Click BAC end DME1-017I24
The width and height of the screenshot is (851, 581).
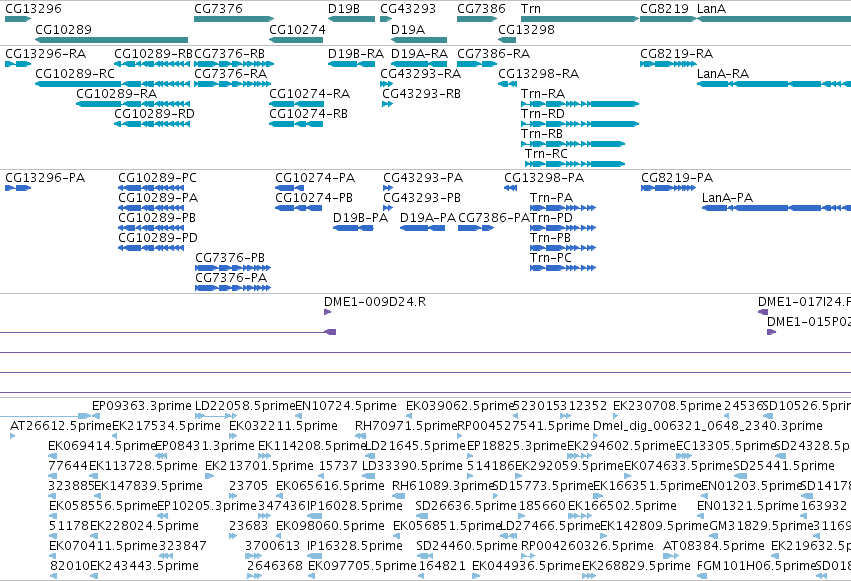[x=763, y=312]
